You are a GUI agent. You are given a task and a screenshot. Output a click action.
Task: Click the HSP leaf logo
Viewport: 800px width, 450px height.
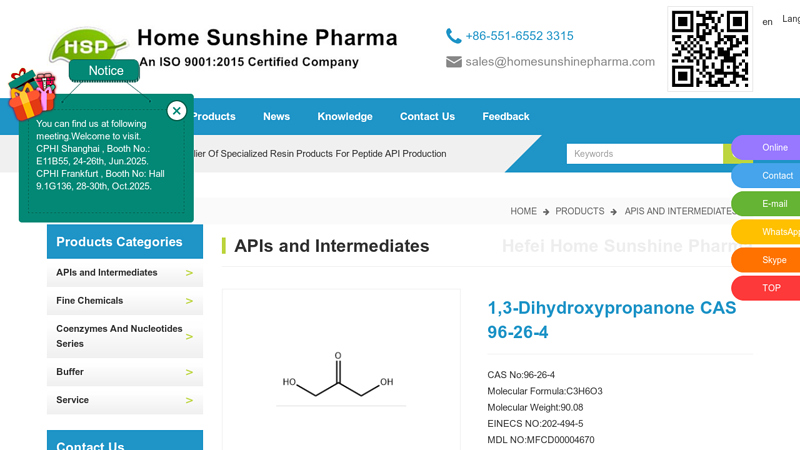[x=88, y=45]
